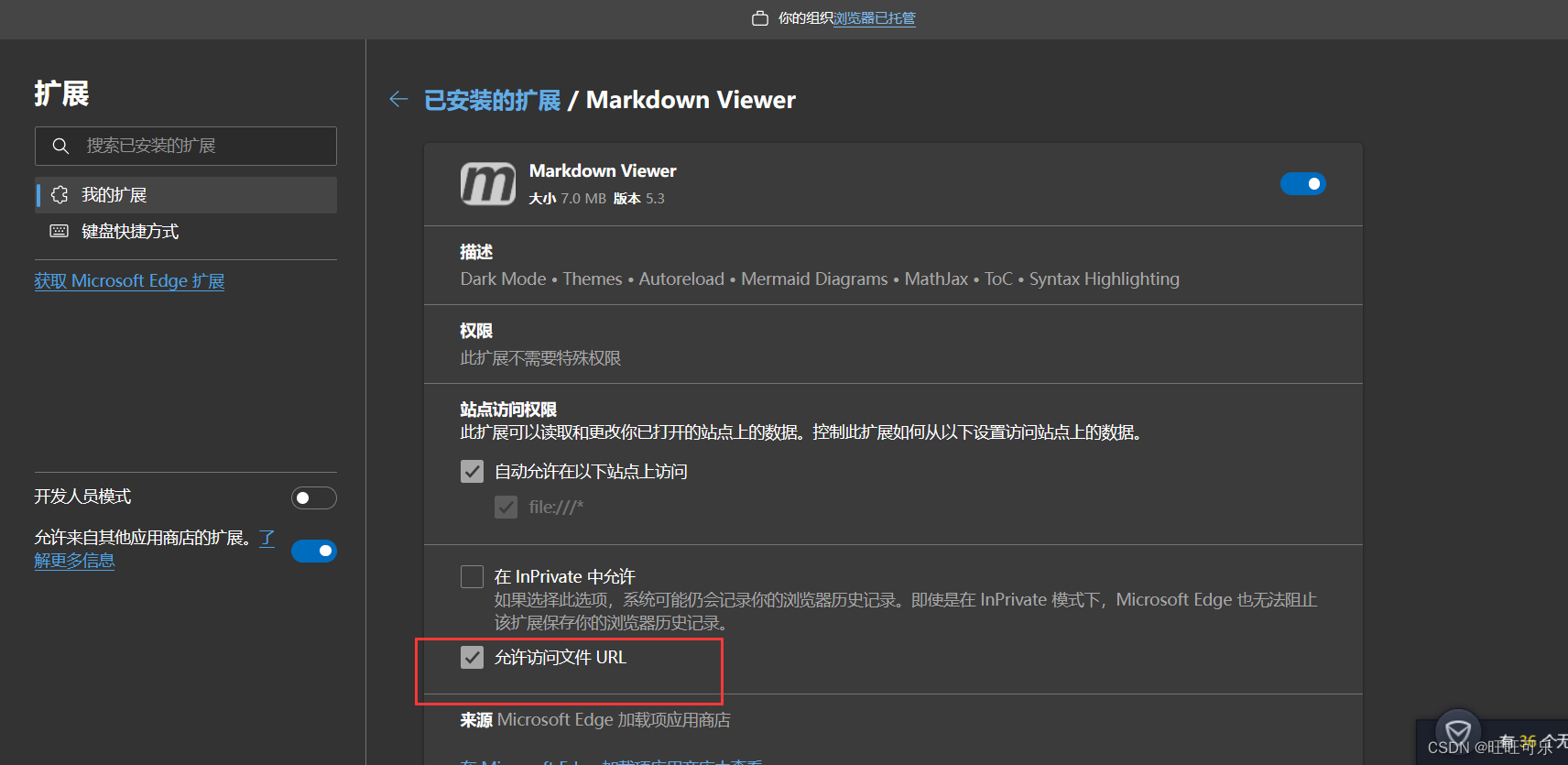Viewport: 1568px width, 765px height.
Task: Click the search magnifier icon
Action: [60, 146]
